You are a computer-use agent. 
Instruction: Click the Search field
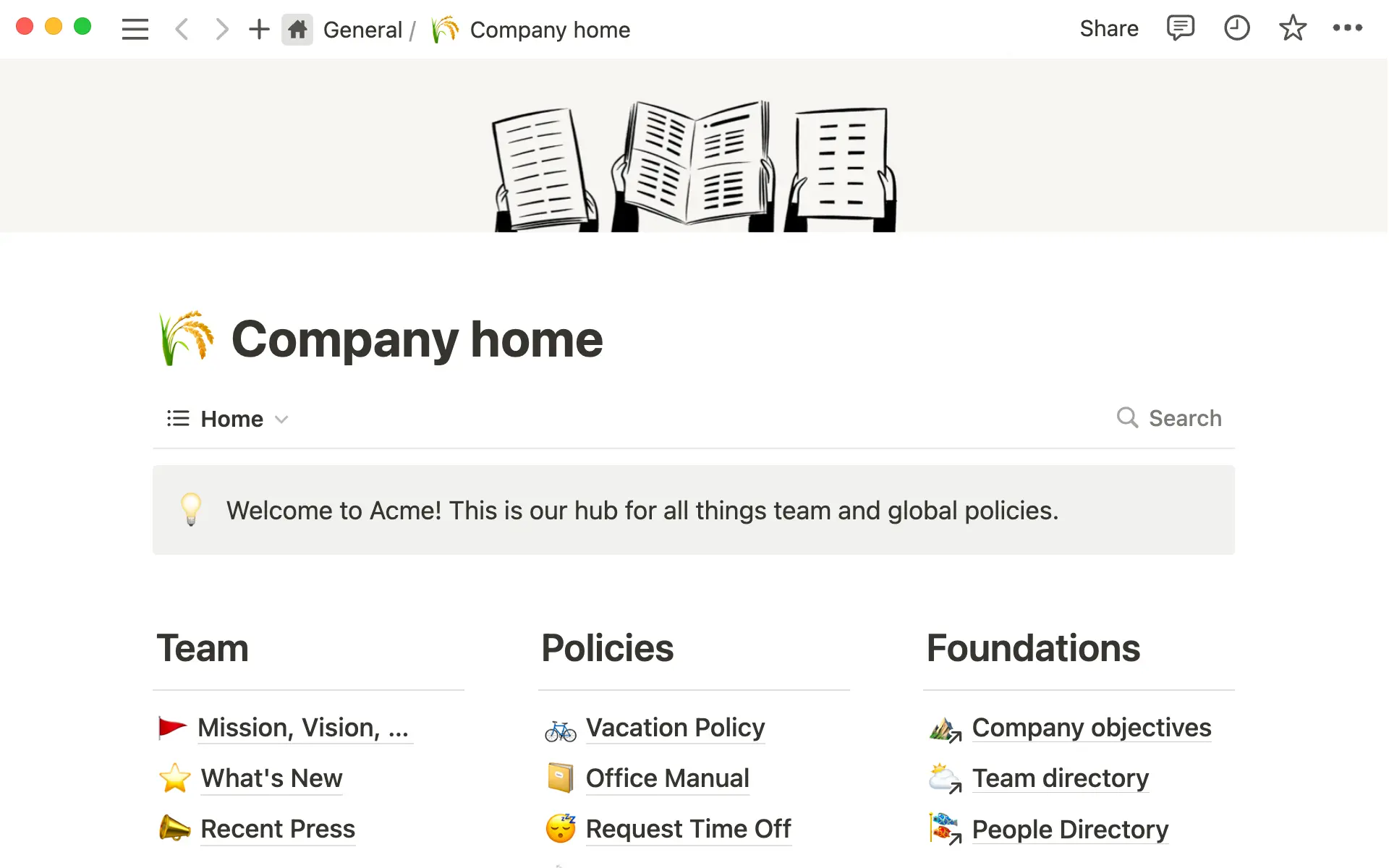pos(1170,418)
